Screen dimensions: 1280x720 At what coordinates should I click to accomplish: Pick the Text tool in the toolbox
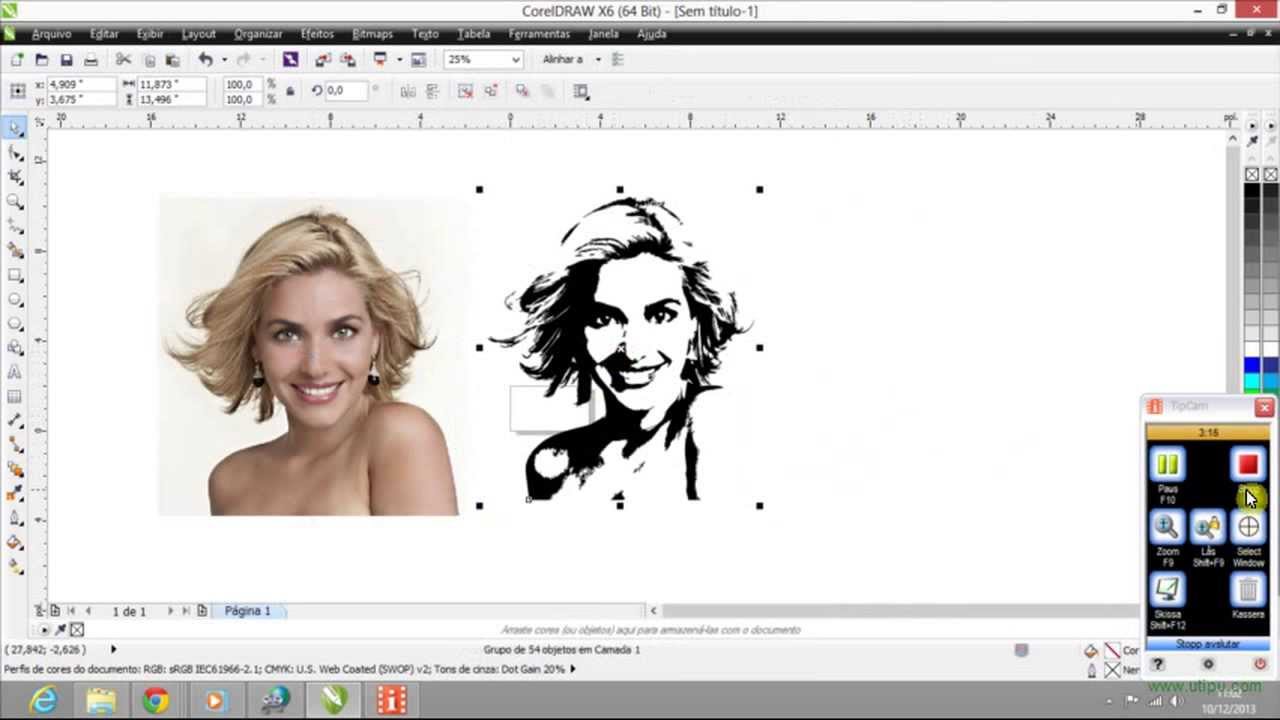pyautogui.click(x=15, y=372)
